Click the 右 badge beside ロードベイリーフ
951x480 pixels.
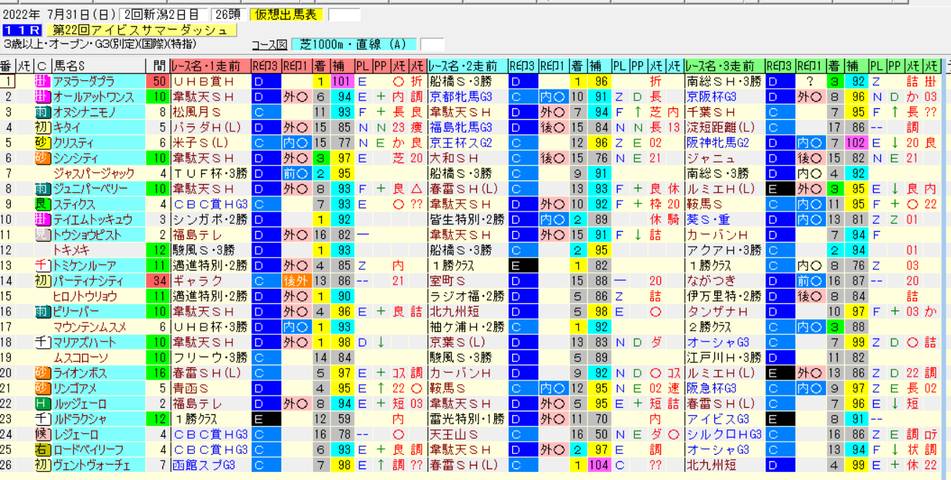point(41,449)
